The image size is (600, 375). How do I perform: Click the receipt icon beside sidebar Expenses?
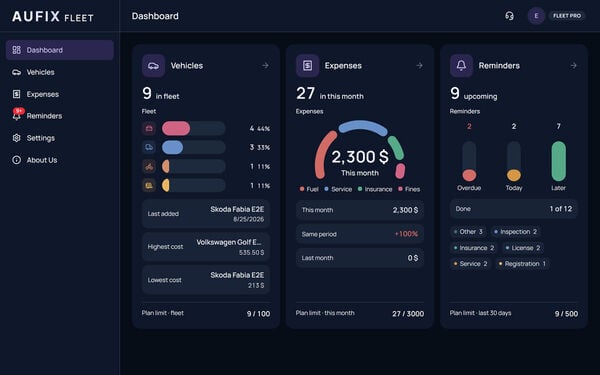point(16,94)
